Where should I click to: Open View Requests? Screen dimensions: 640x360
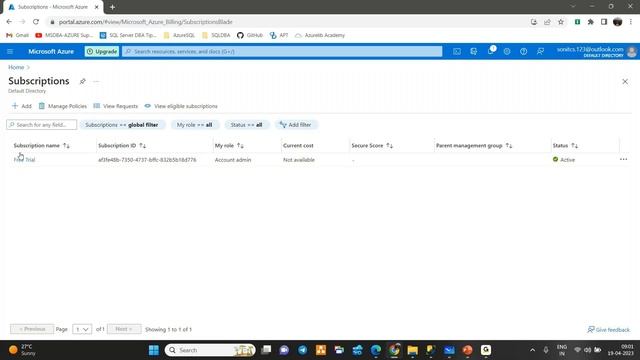click(x=116, y=106)
